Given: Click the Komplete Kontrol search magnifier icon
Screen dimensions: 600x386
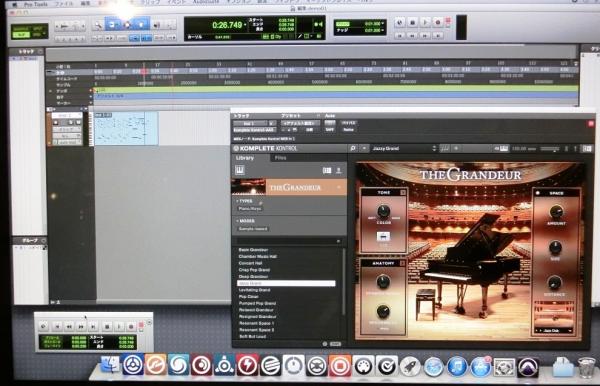Looking at the screenshot, I should pos(353,148).
